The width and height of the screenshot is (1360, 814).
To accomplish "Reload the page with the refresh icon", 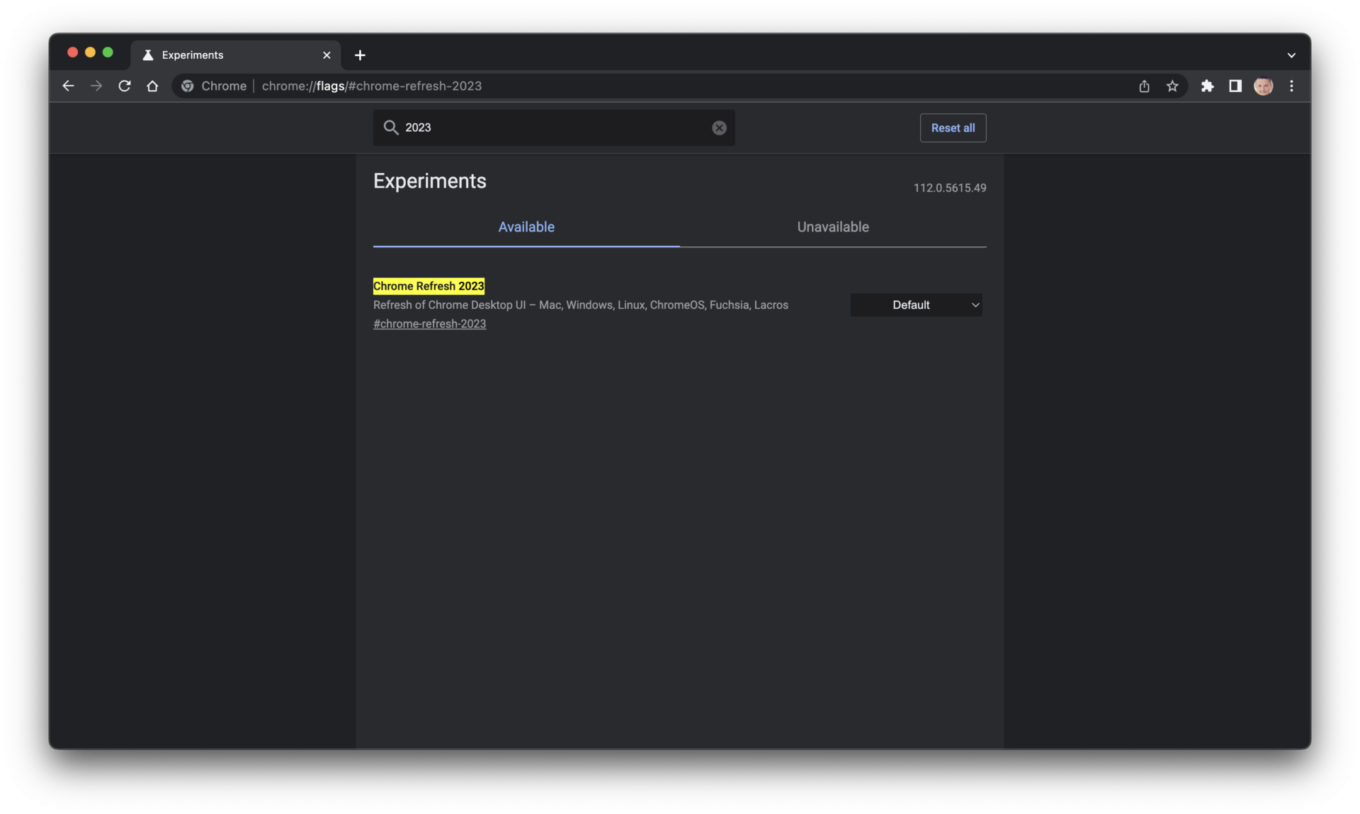I will (124, 86).
